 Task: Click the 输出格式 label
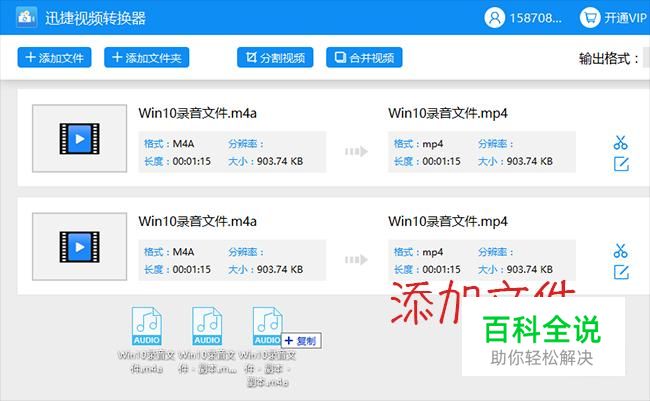(609, 58)
